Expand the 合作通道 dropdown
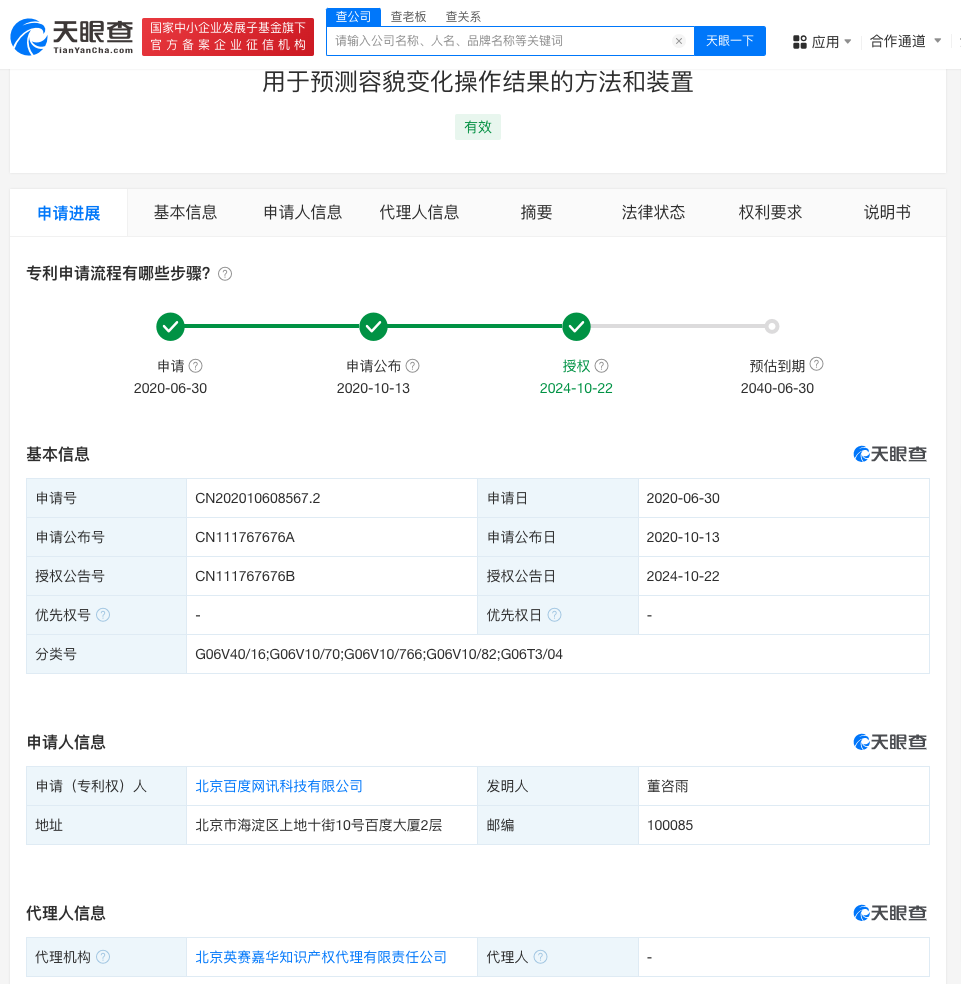Screen dimensions: 961x984 (906, 41)
